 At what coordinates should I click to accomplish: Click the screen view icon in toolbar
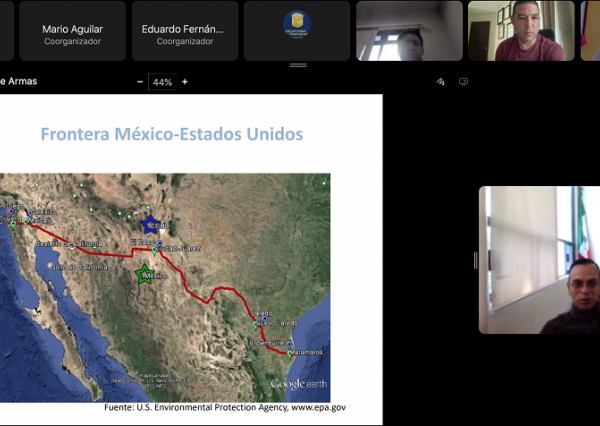pyautogui.click(x=463, y=81)
